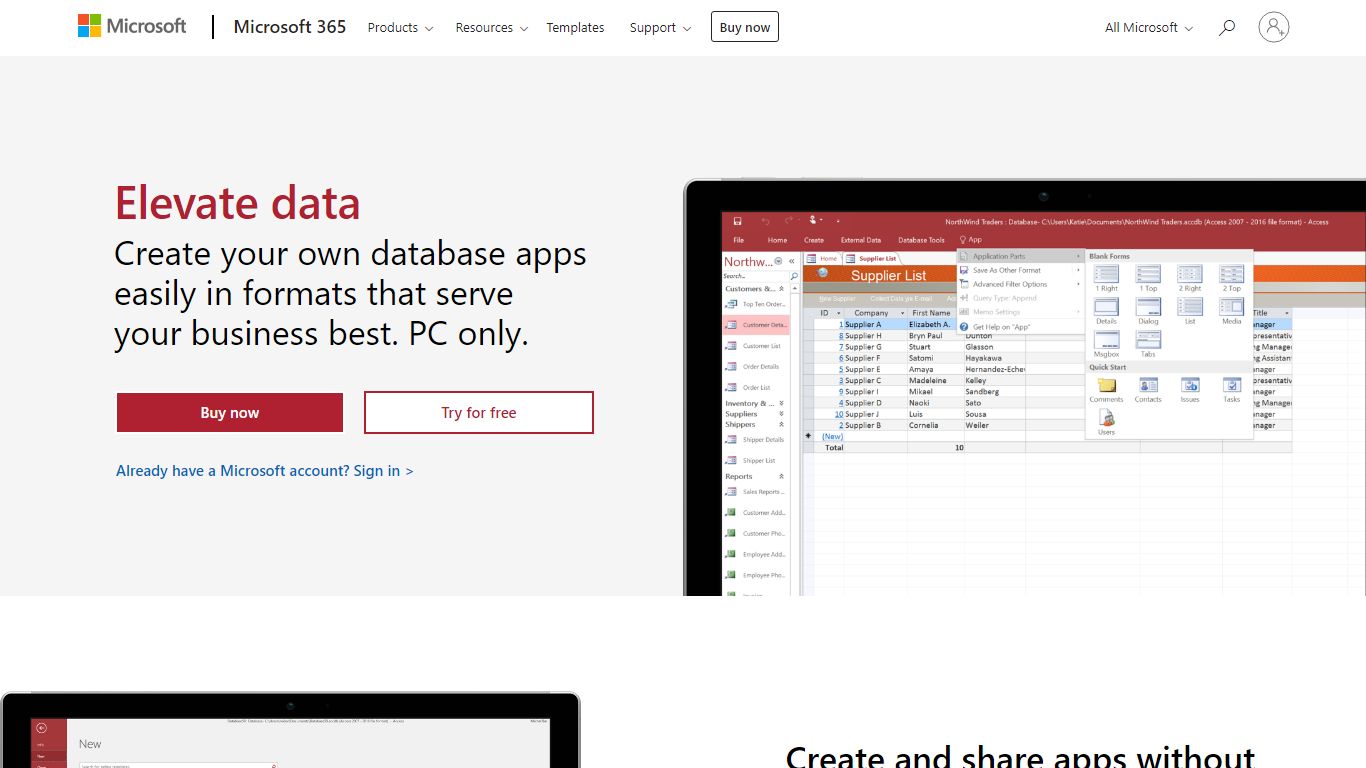This screenshot has width=1366, height=768.
Task: Open the Supplier List document tab
Action: (x=872, y=258)
